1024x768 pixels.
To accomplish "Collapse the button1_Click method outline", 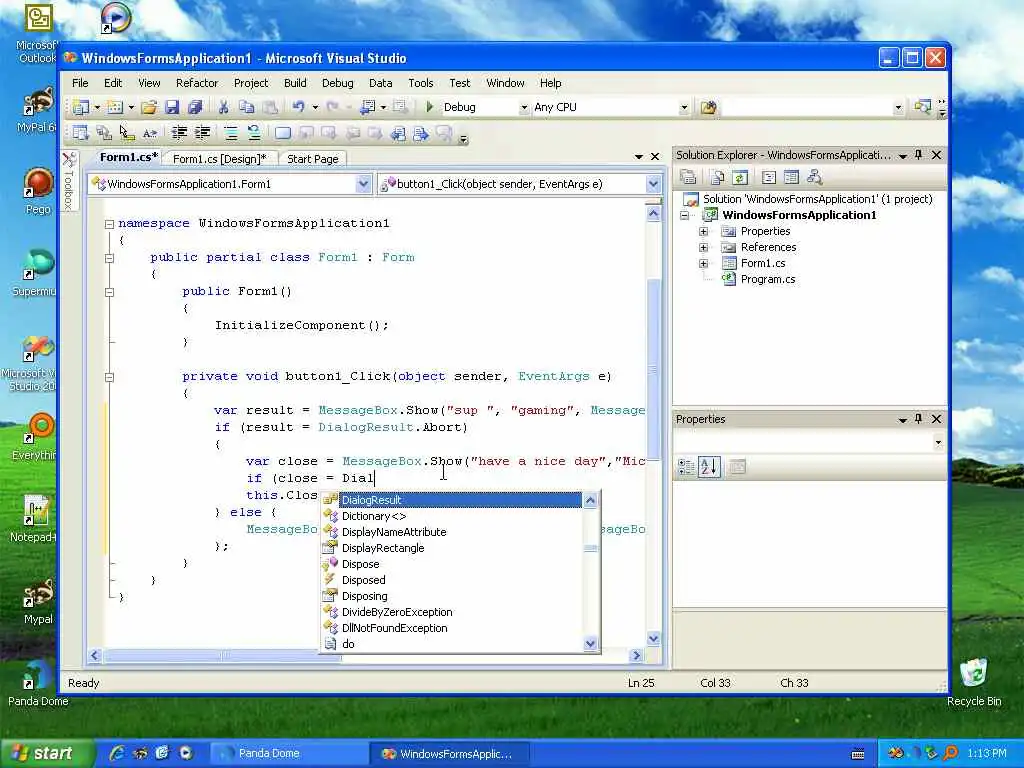I will coord(109,377).
